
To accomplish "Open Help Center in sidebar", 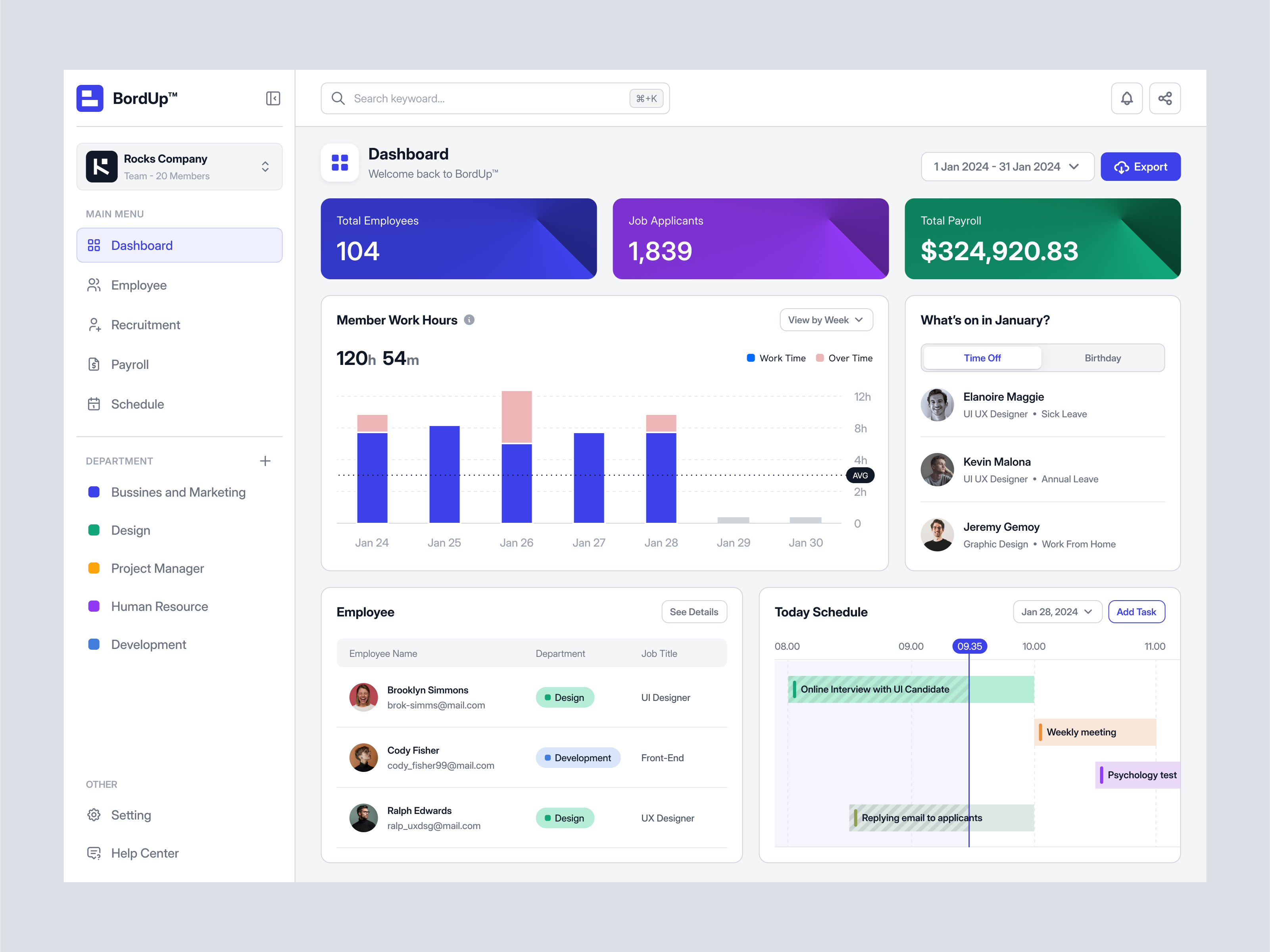I will 144,853.
